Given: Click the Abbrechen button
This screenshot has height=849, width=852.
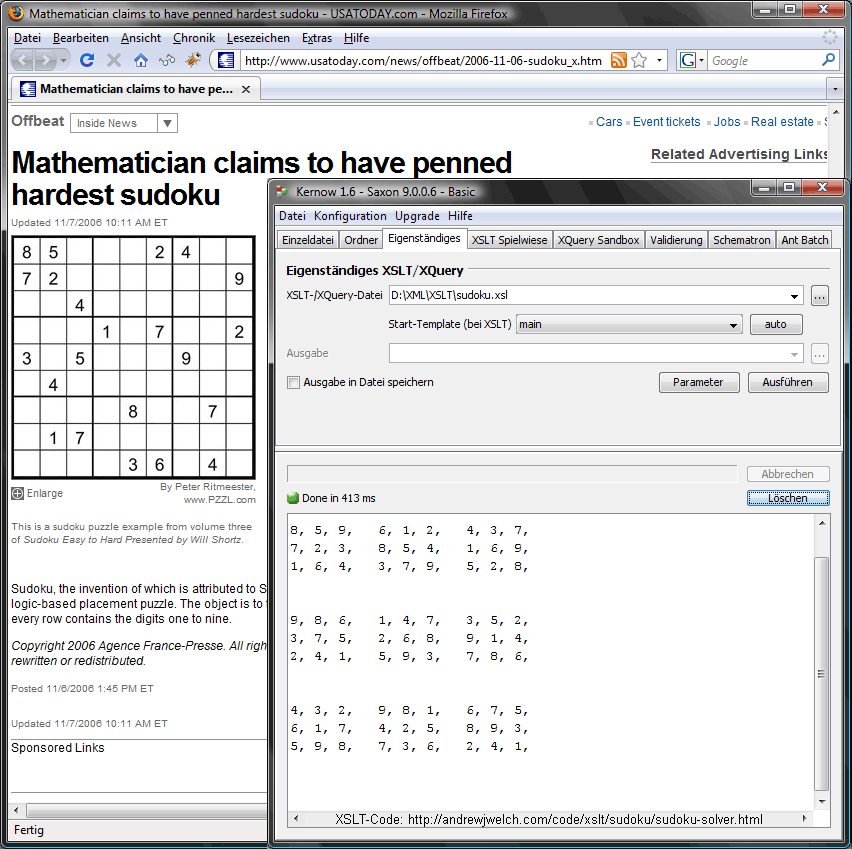Looking at the screenshot, I should click(787, 474).
